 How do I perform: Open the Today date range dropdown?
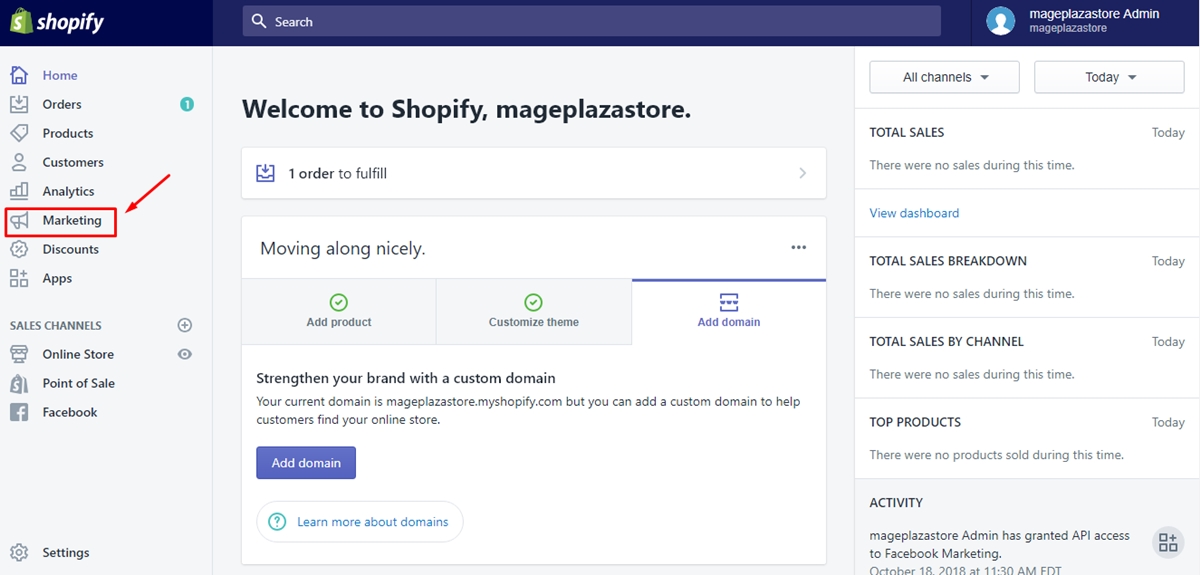coord(1110,77)
